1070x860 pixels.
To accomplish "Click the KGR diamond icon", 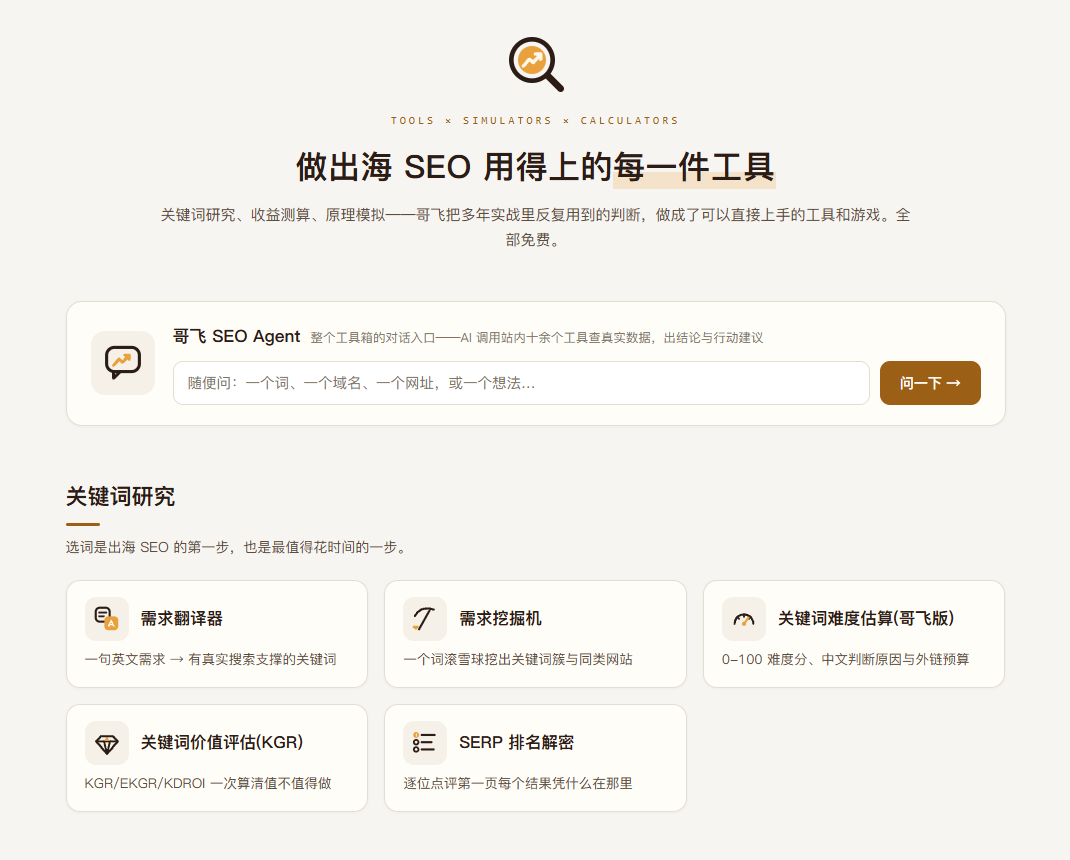I will [x=106, y=743].
